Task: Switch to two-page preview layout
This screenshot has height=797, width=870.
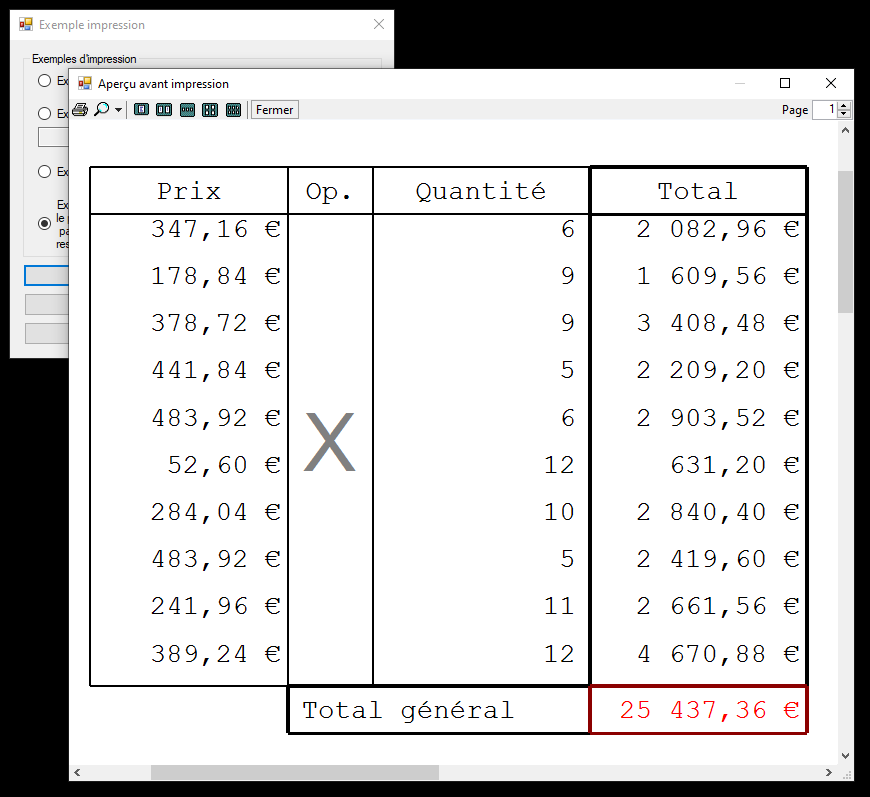Action: (x=164, y=110)
